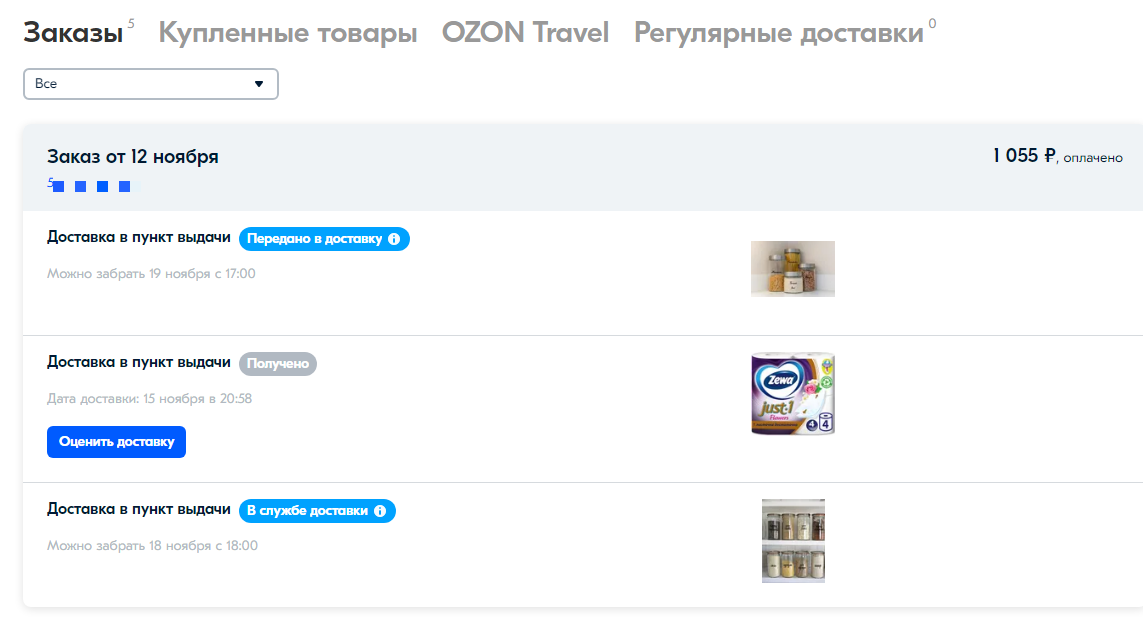Go to the 'Заказы' tab
Screen dimensions: 1143x622
pyautogui.click(x=73, y=33)
